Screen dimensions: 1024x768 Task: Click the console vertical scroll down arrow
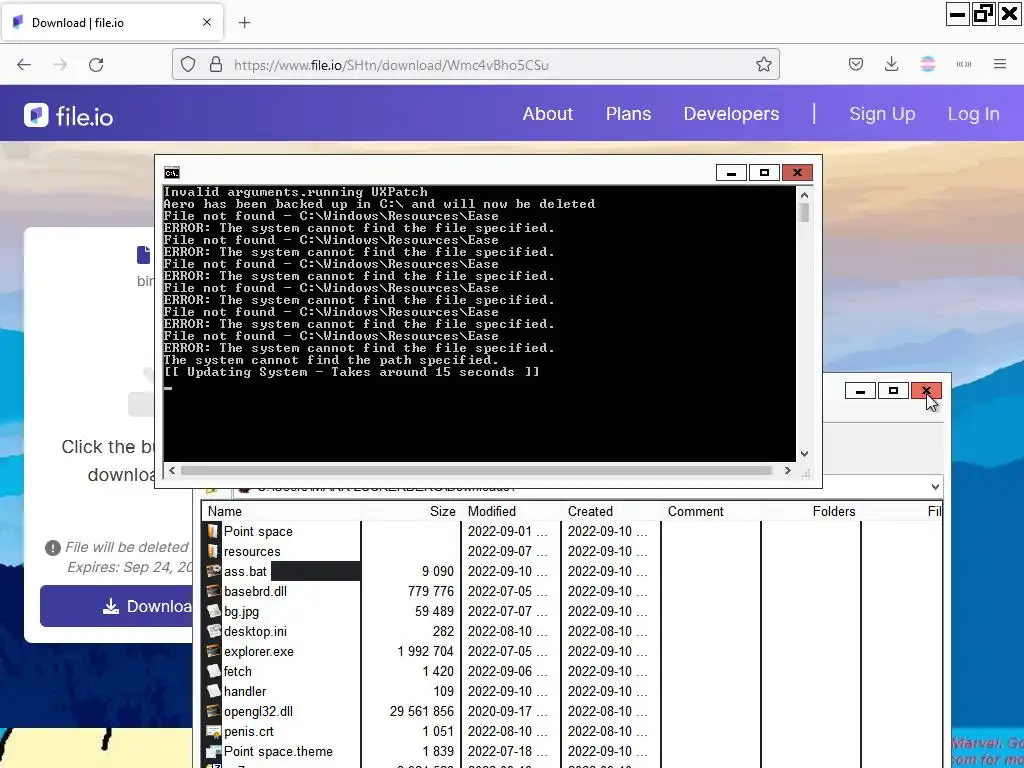coord(805,454)
